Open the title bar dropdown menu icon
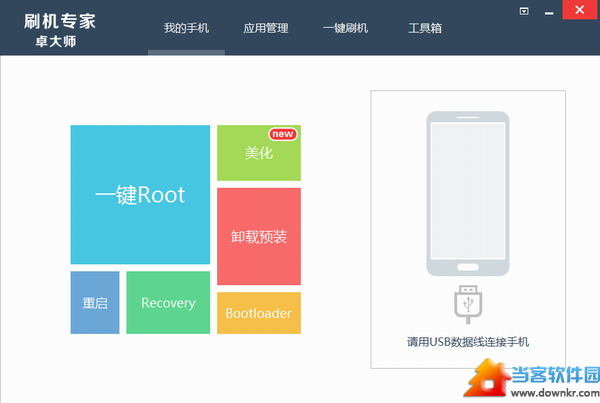 [x=524, y=11]
